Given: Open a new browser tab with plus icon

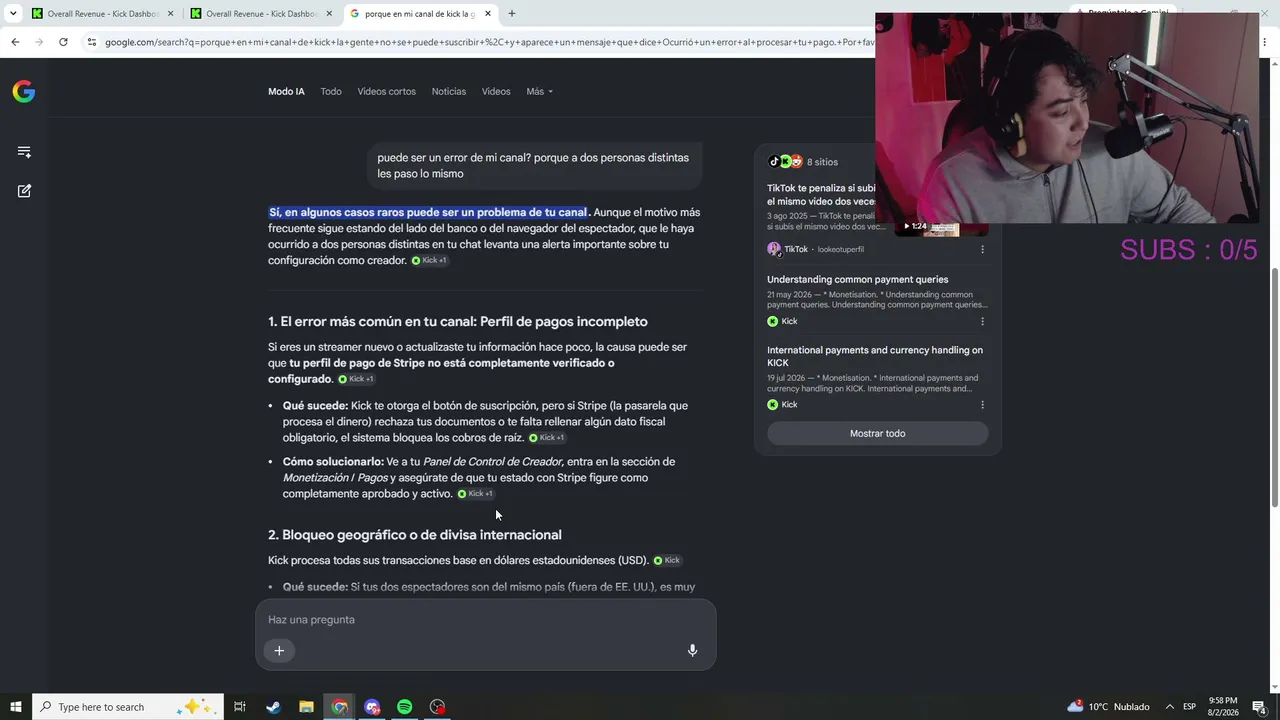Looking at the screenshot, I should coord(512,14).
